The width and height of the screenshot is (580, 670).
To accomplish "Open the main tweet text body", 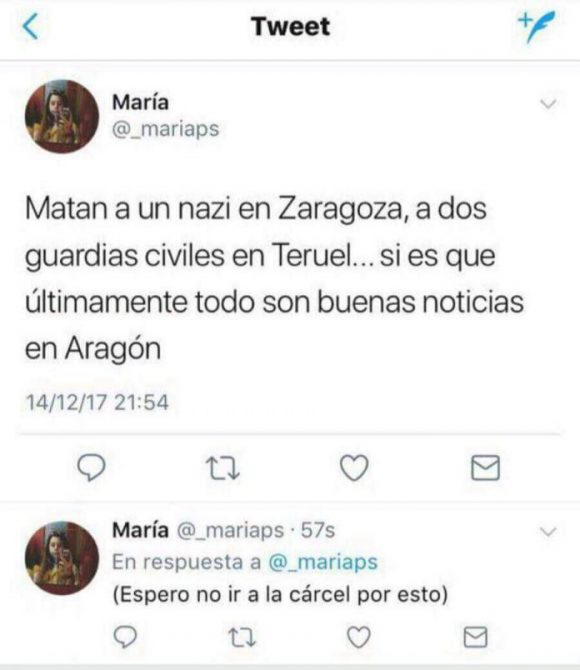I will (274, 279).
